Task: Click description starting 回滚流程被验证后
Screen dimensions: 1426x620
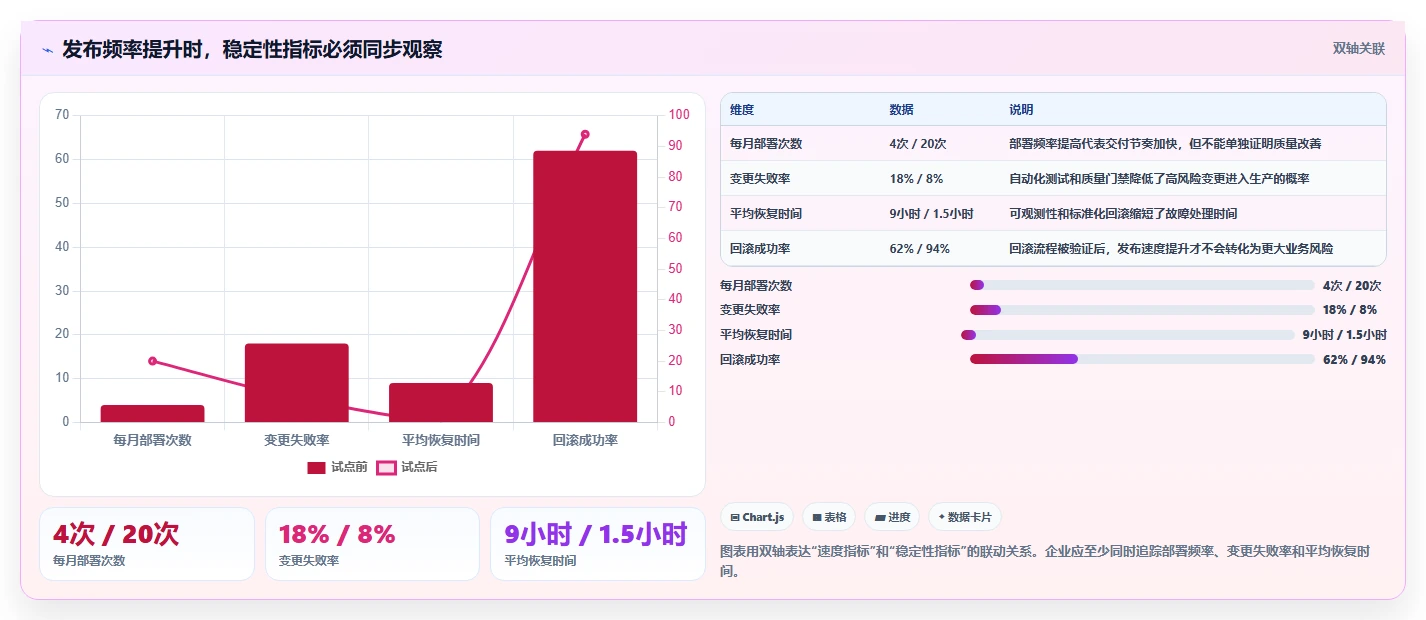Action: click(1171, 249)
